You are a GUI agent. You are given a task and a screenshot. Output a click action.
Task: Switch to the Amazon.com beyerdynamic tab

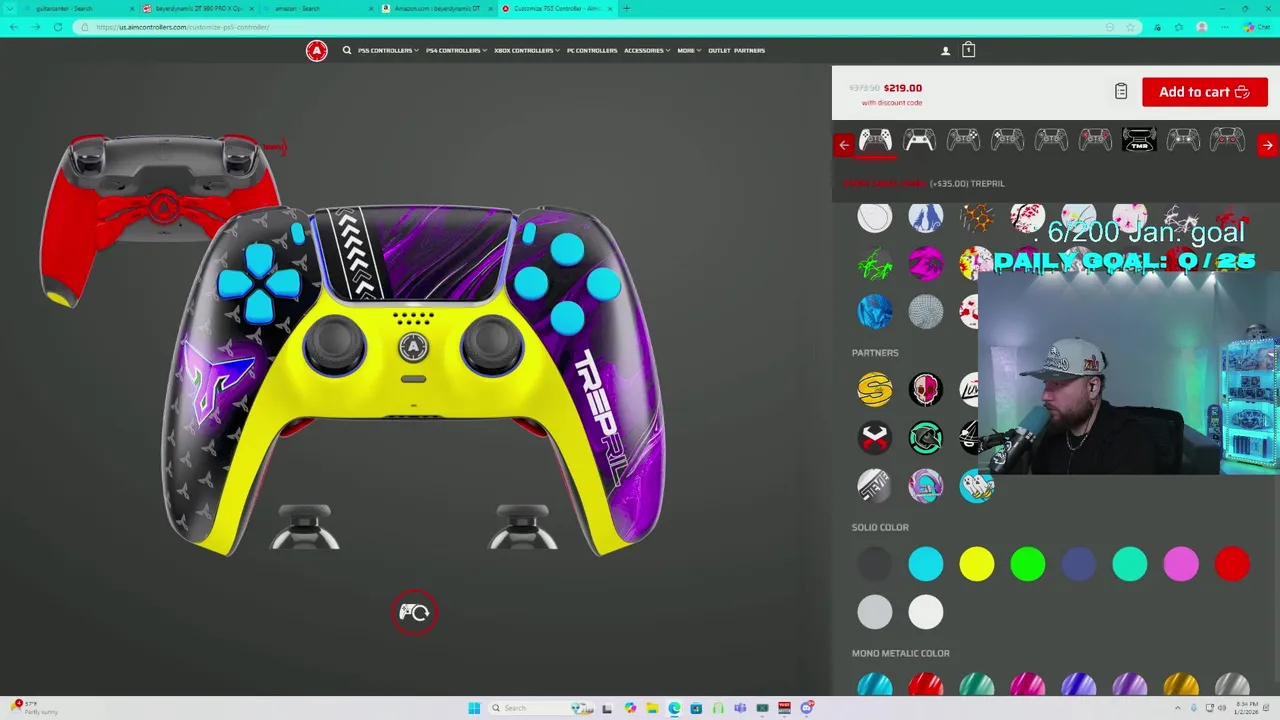[437, 8]
